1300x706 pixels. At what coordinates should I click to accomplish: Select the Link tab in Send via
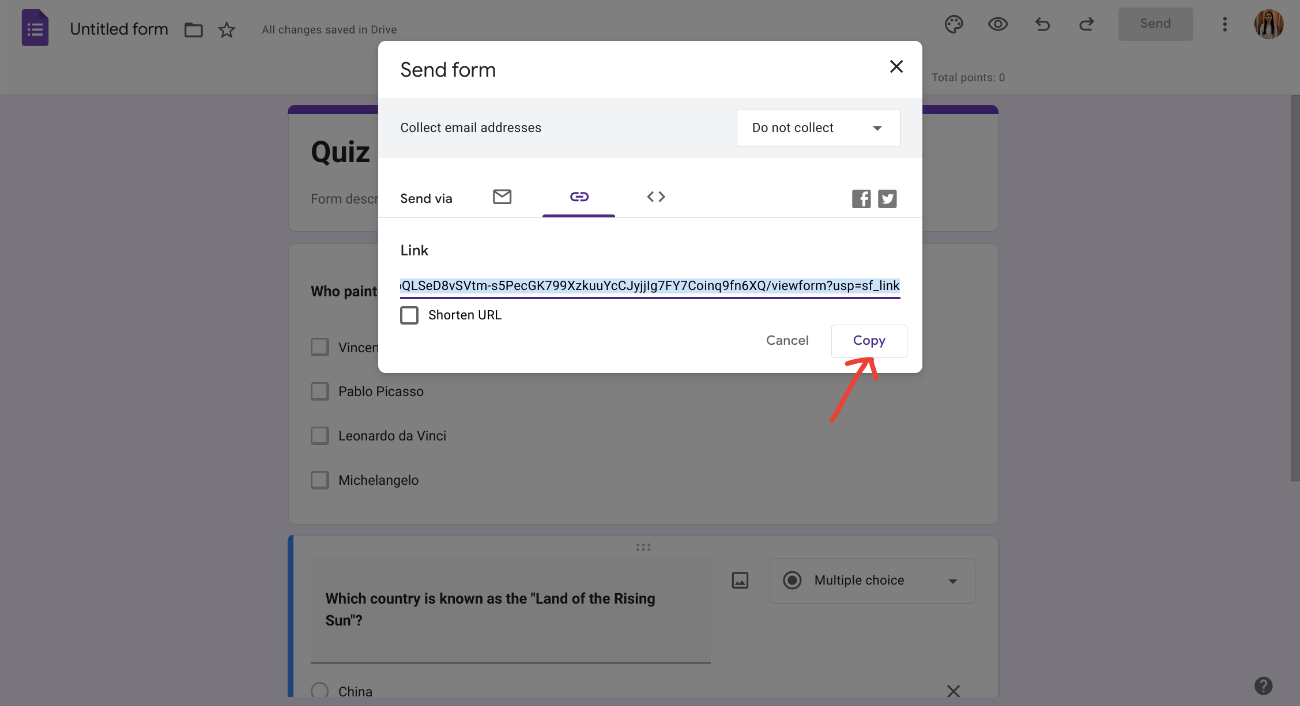(578, 197)
